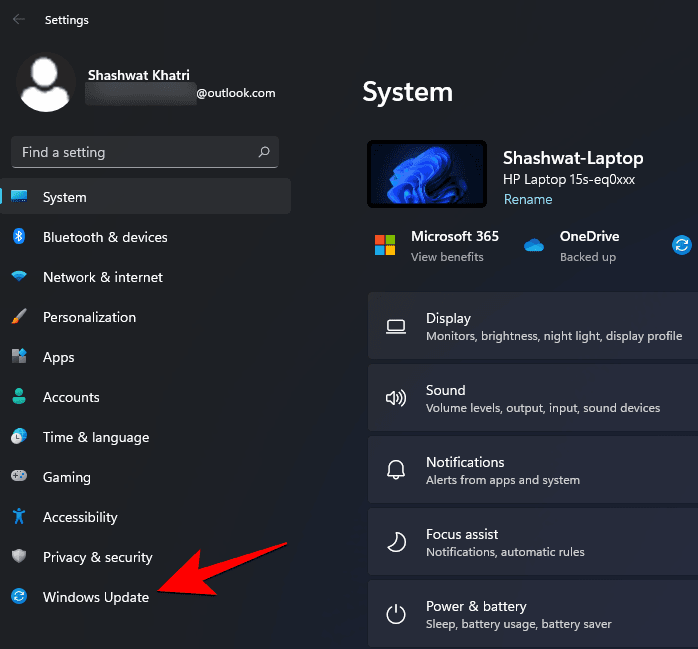Click the Accounts person icon
This screenshot has width=698, height=649.
[x=19, y=397]
